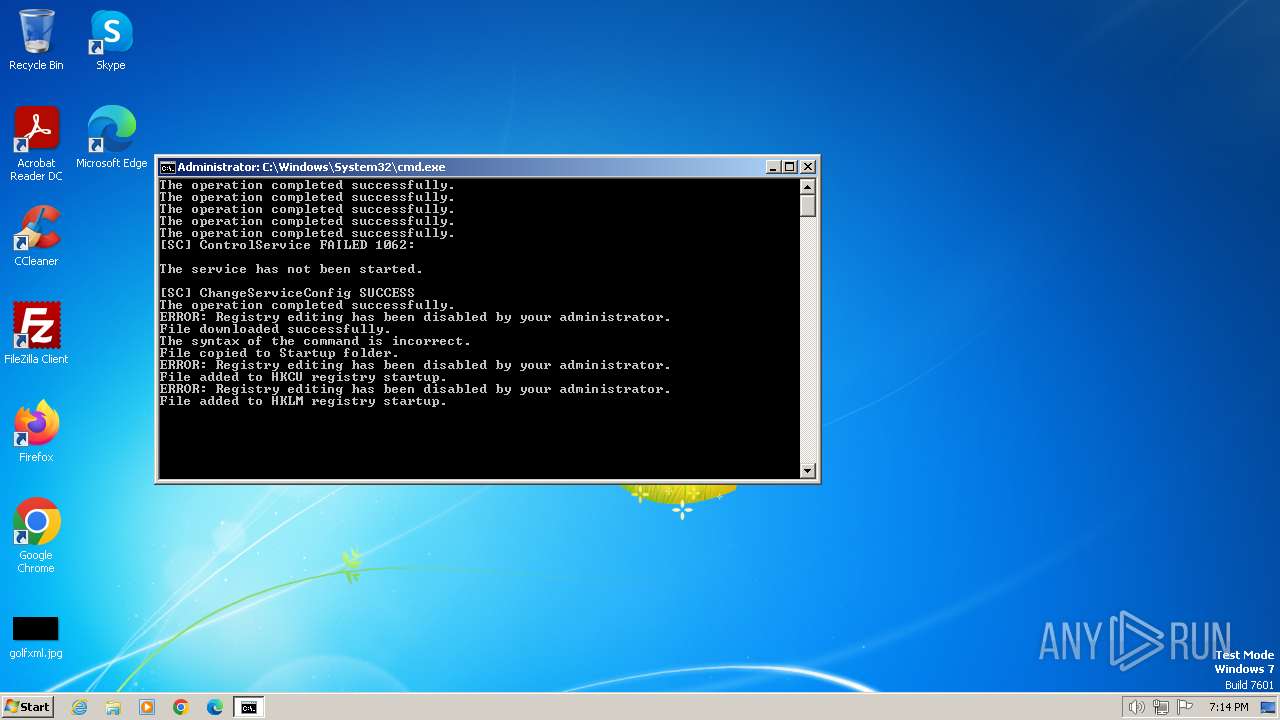Open Acrobat Reader DC desktop shortcut
The image size is (1280, 720).
[x=36, y=144]
